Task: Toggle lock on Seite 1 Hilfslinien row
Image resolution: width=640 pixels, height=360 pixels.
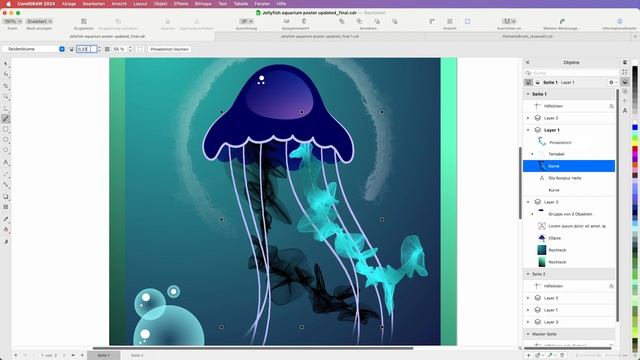Action: click(611, 106)
